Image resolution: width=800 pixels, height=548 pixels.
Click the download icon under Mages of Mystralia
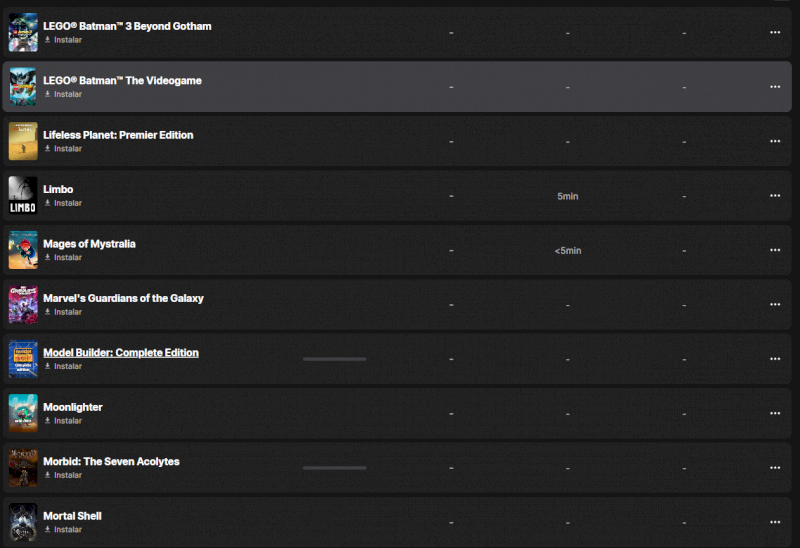[47, 258]
